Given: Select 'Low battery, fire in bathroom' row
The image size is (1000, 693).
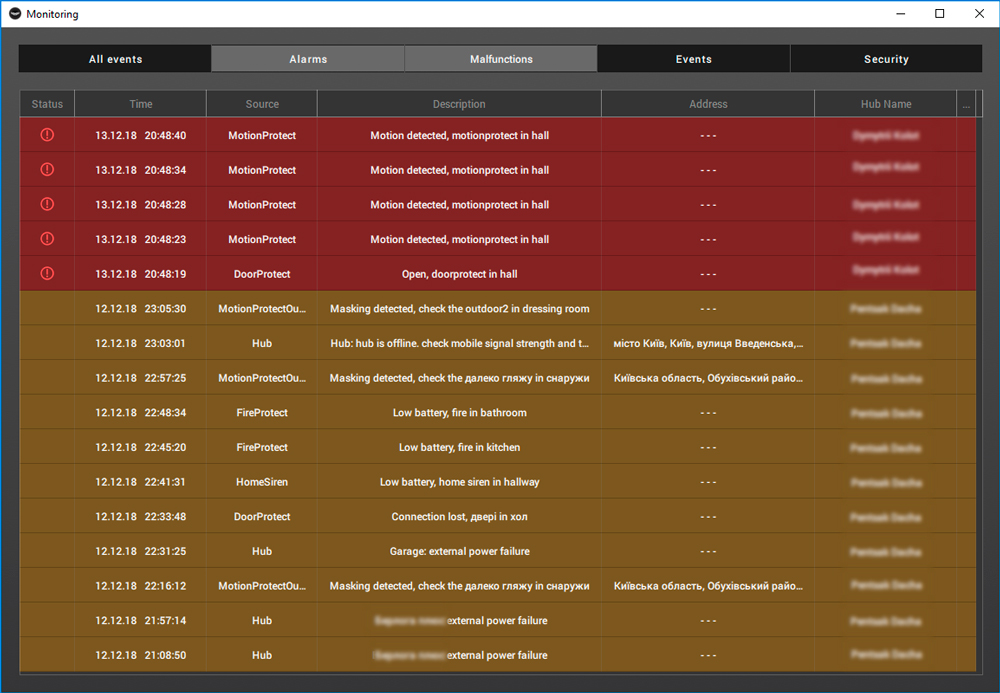Looking at the screenshot, I should tap(497, 412).
